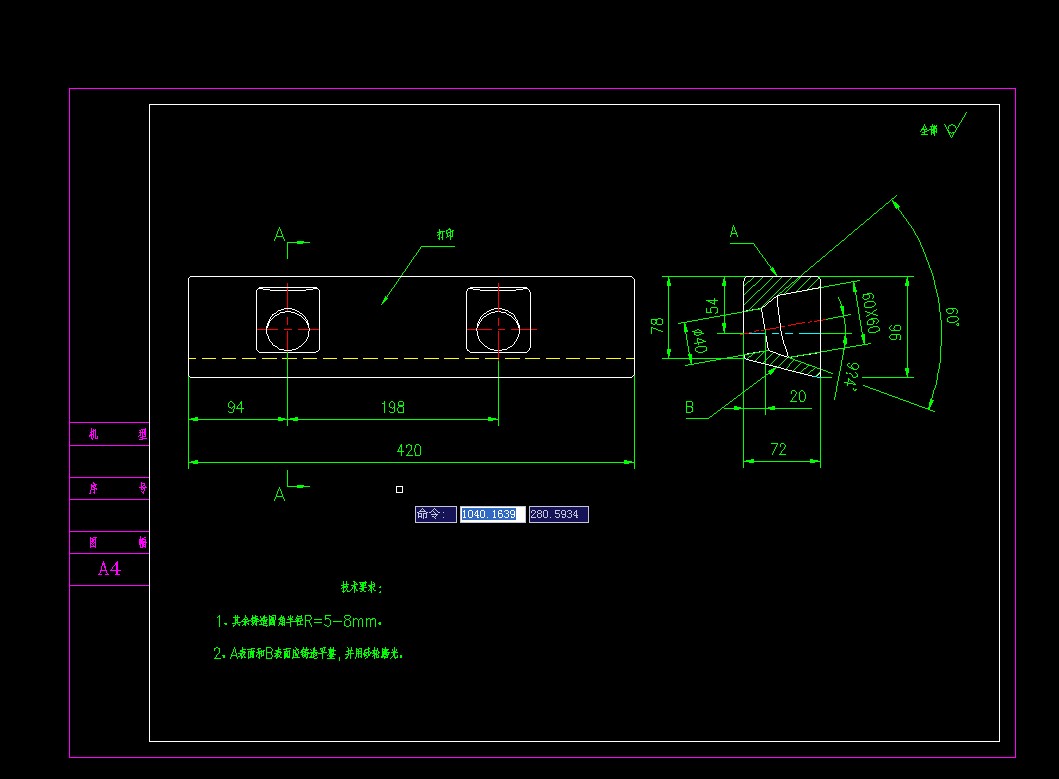This screenshot has width=1059, height=779.
Task: Select the coordinate field showing 1040.1639
Action: 491,513
